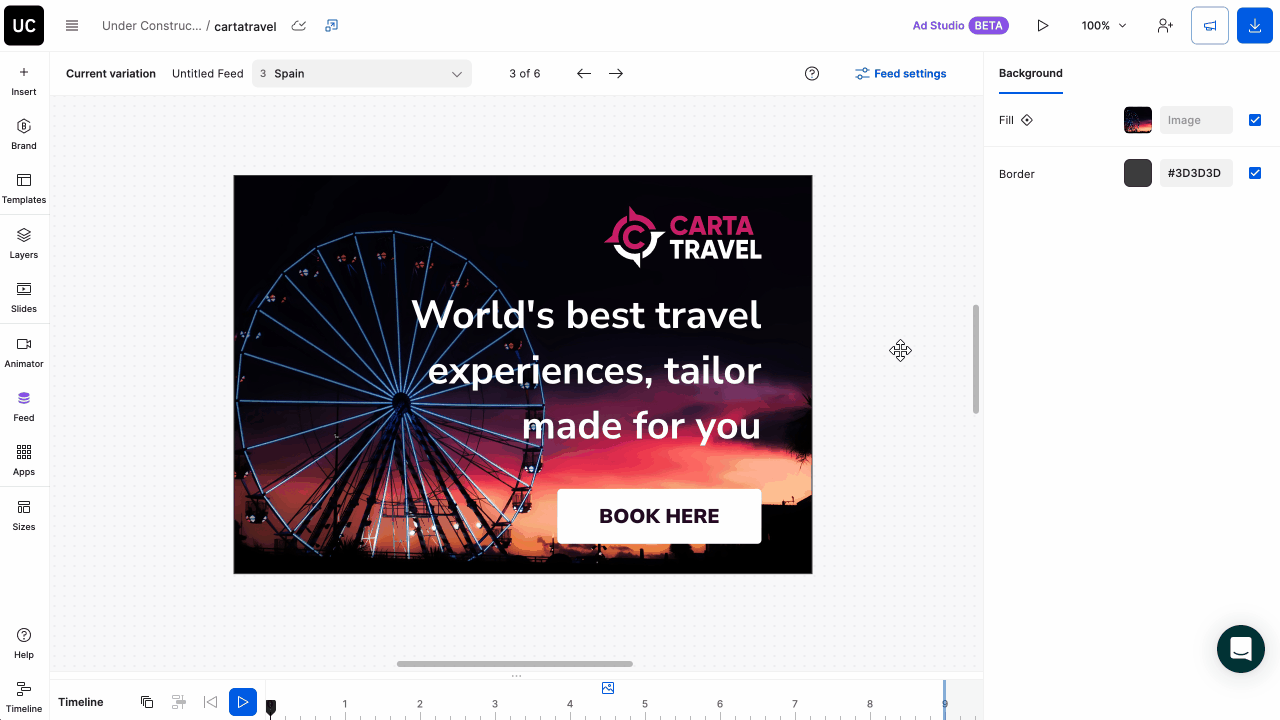The width and height of the screenshot is (1280, 720).
Task: Select the Background tab
Action: [x=1030, y=73]
